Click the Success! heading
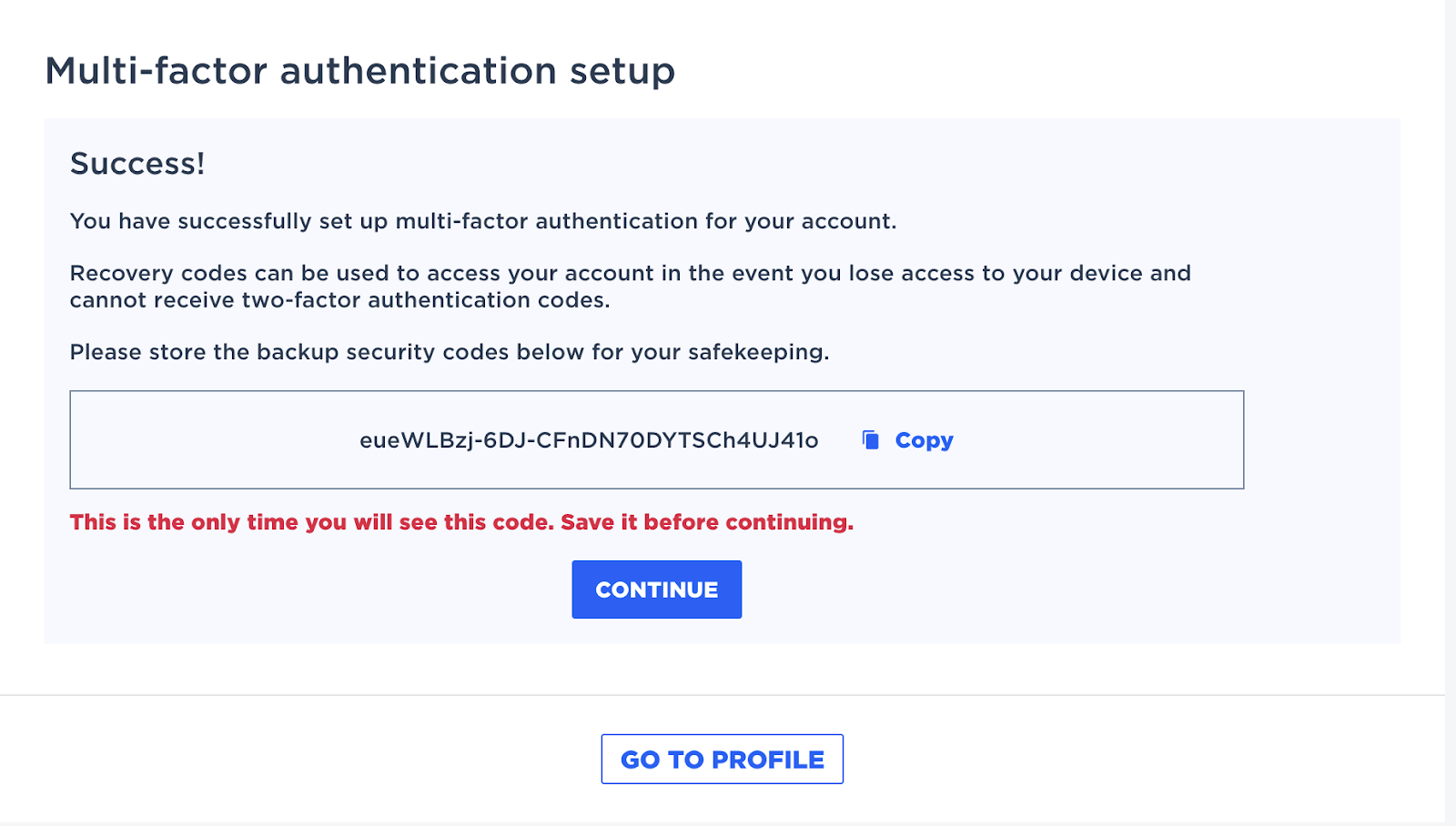1456x826 pixels. click(137, 164)
